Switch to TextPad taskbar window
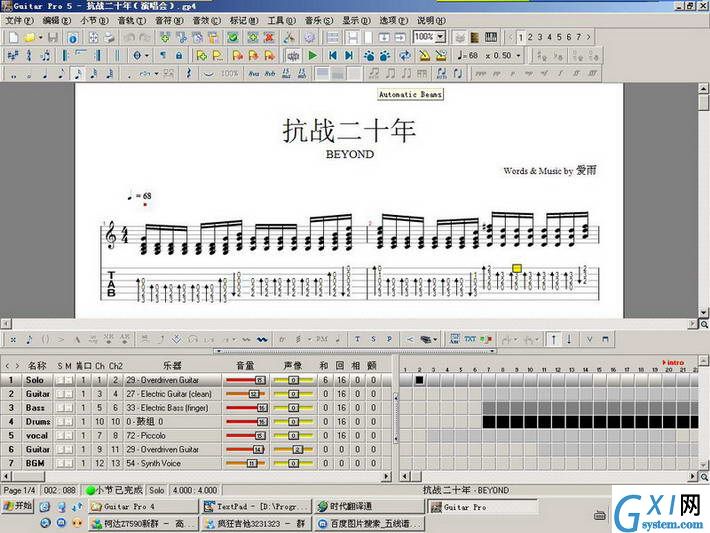 coord(256,506)
